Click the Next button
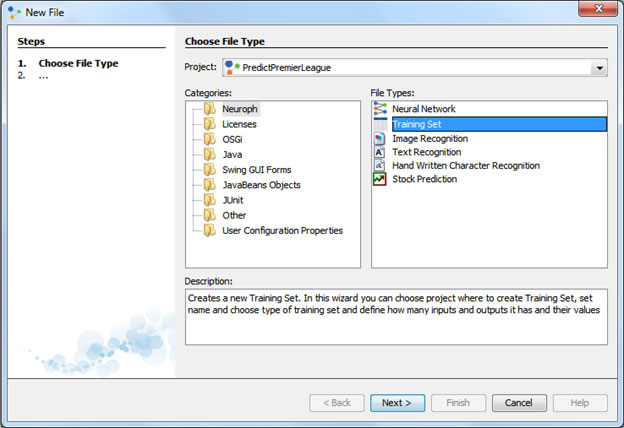The image size is (624, 428). [397, 403]
